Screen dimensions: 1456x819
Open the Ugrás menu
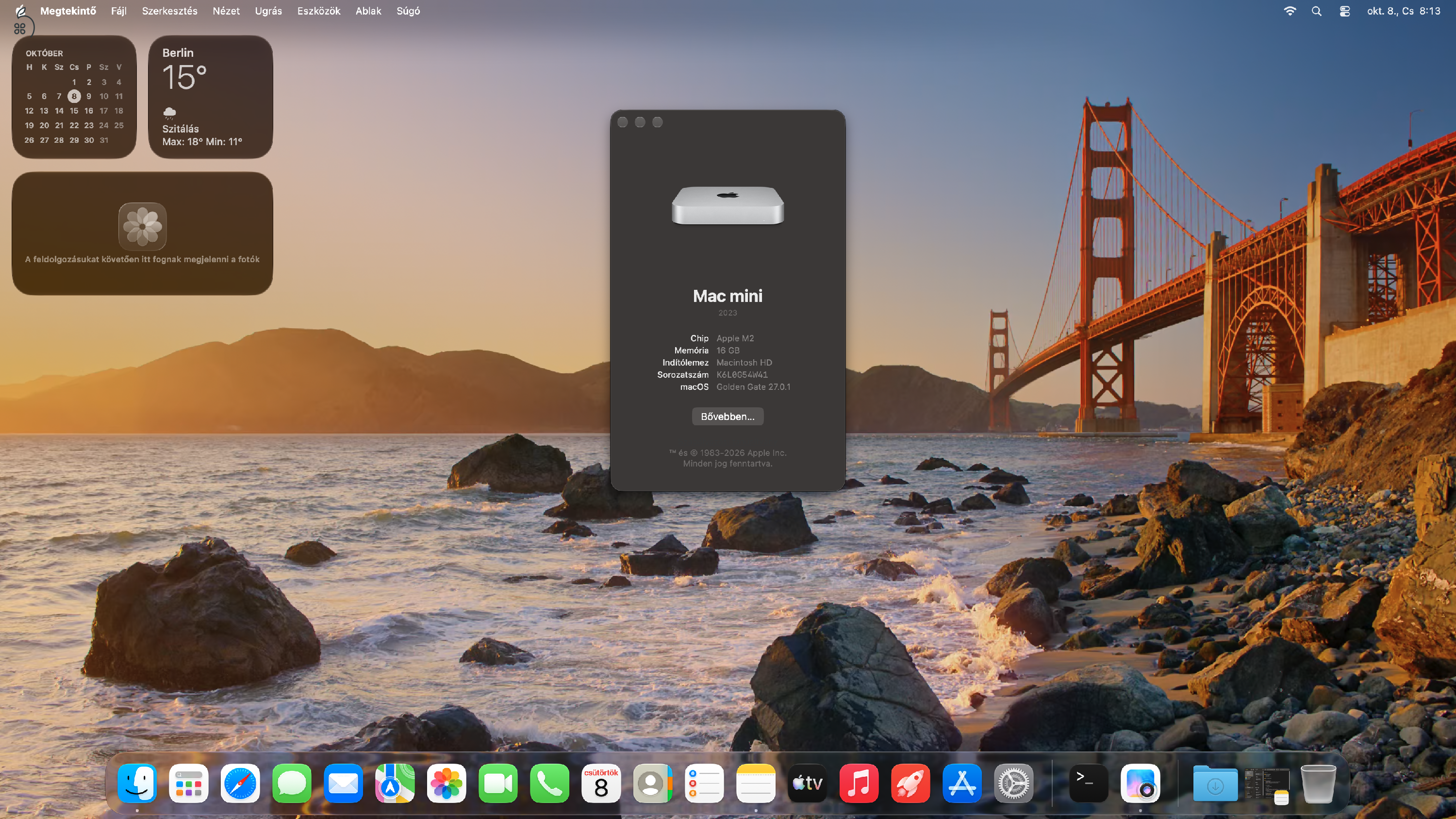268,11
